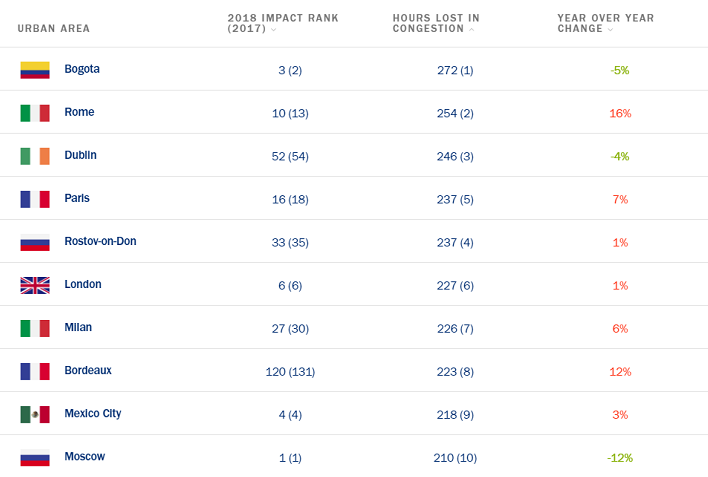The height and width of the screenshot is (477, 708).
Task: Click the UK flag icon next to London
Action: point(35,285)
